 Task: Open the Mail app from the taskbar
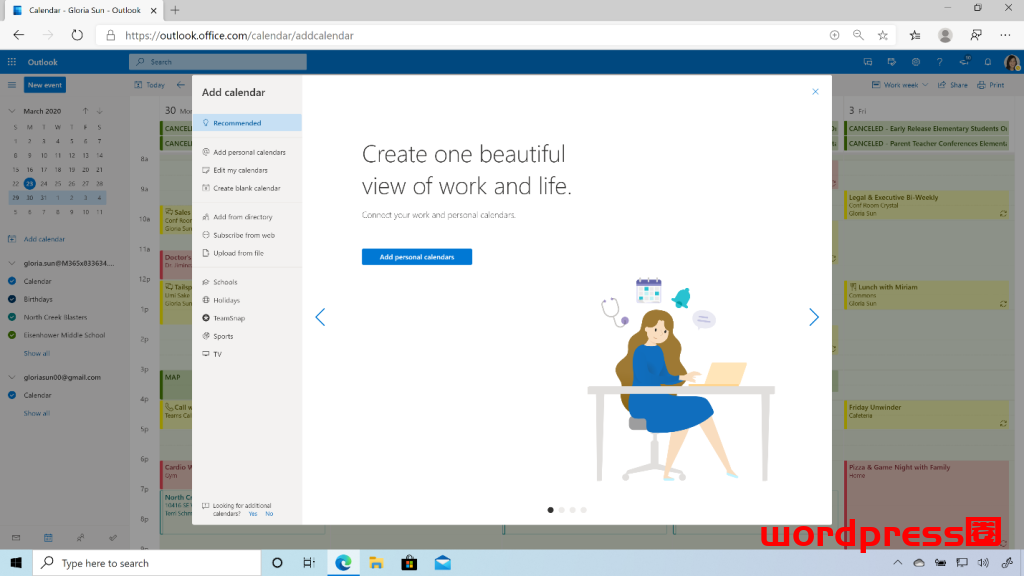443,563
